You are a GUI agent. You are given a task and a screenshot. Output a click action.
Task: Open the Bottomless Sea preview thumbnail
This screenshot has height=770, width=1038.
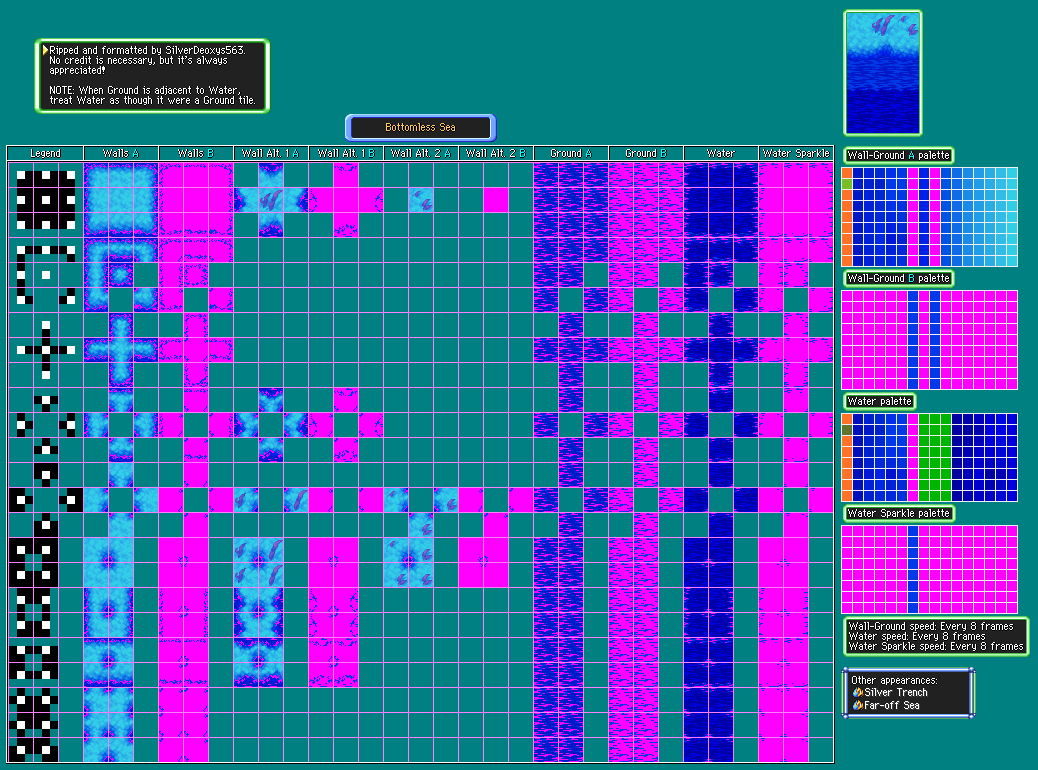click(882, 73)
